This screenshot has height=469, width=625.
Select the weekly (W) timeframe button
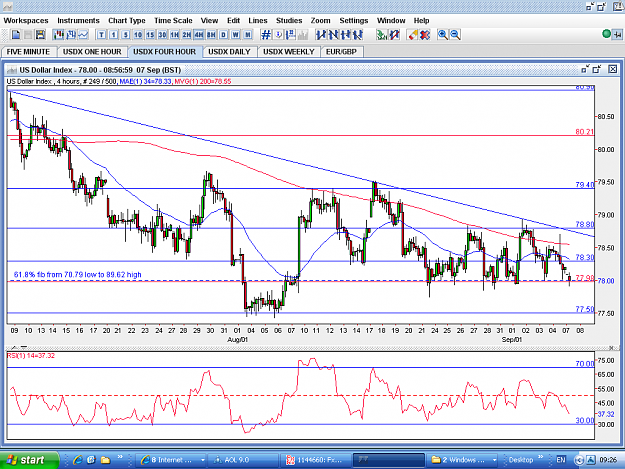point(236,35)
